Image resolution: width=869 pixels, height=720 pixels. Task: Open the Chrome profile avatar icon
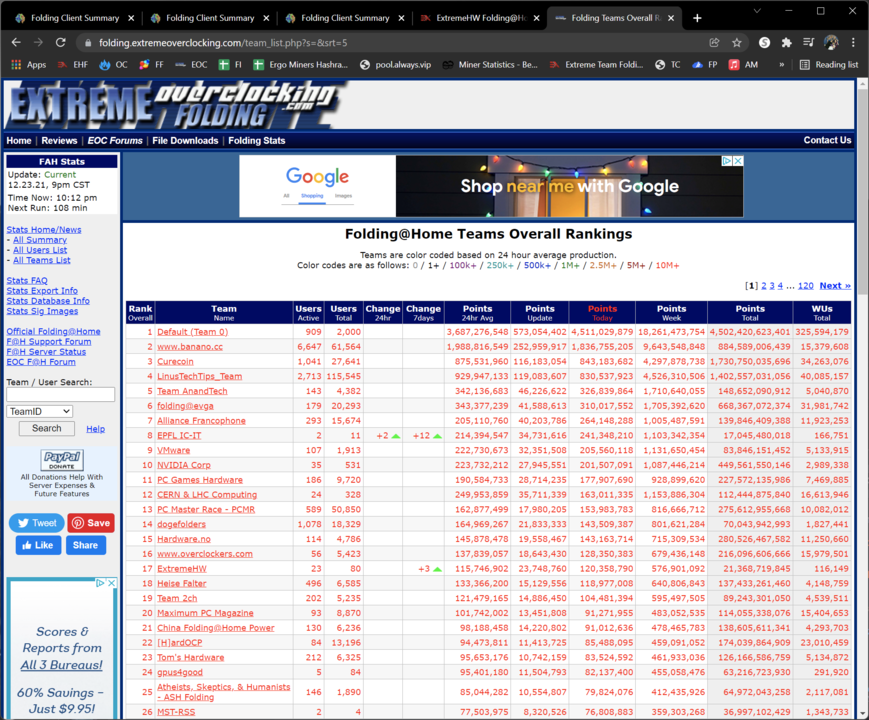pos(831,44)
